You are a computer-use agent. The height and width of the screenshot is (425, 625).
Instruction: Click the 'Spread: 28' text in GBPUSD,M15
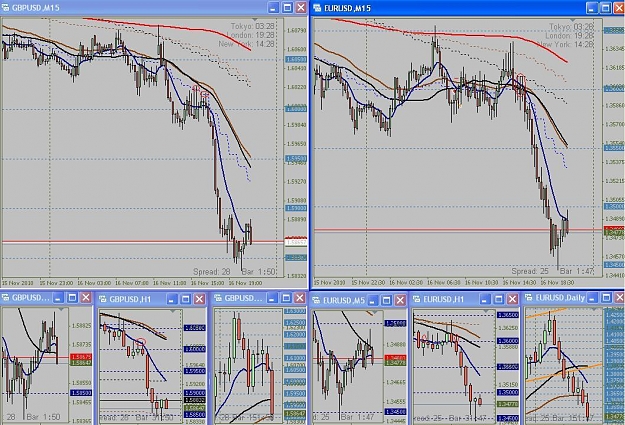(x=212, y=272)
